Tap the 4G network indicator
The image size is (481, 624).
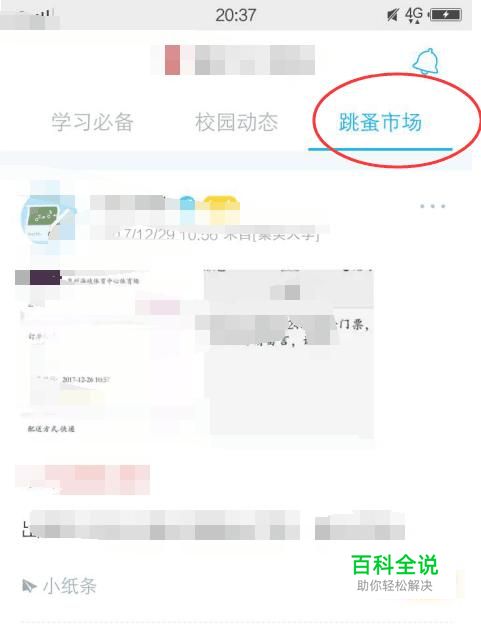point(414,15)
